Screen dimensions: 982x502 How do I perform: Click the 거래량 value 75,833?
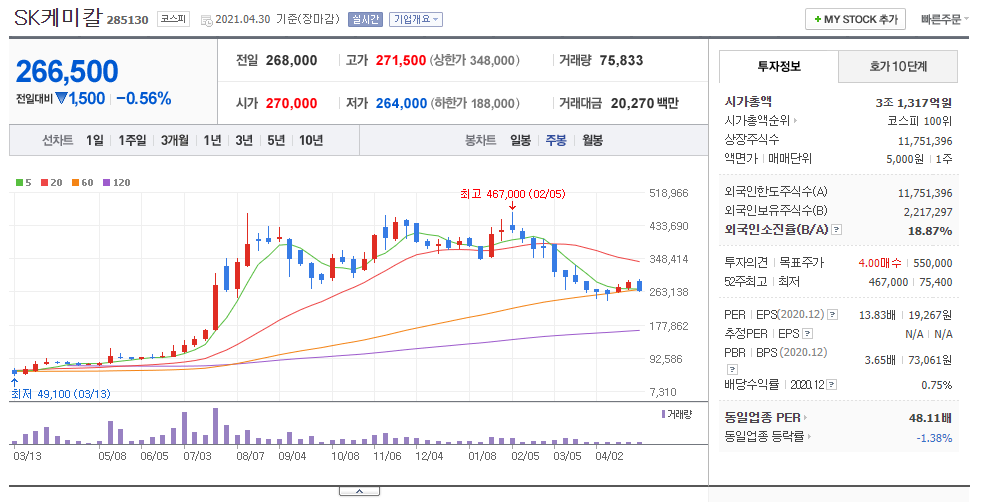tap(621, 60)
